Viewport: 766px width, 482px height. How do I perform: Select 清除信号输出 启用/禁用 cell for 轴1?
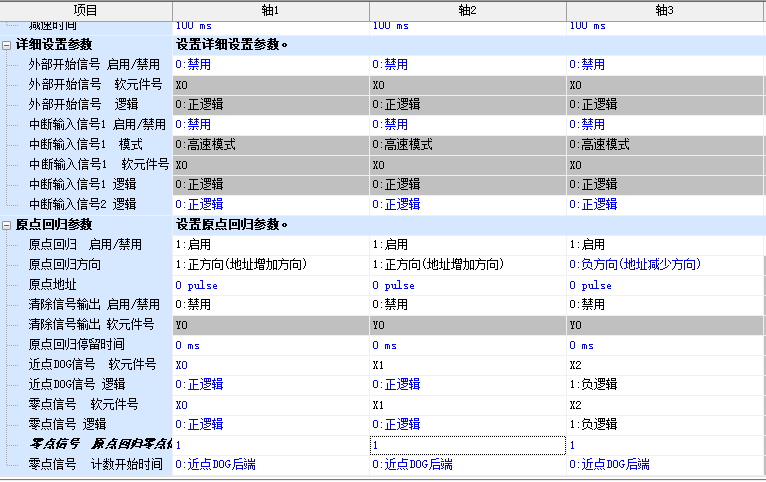click(271, 305)
